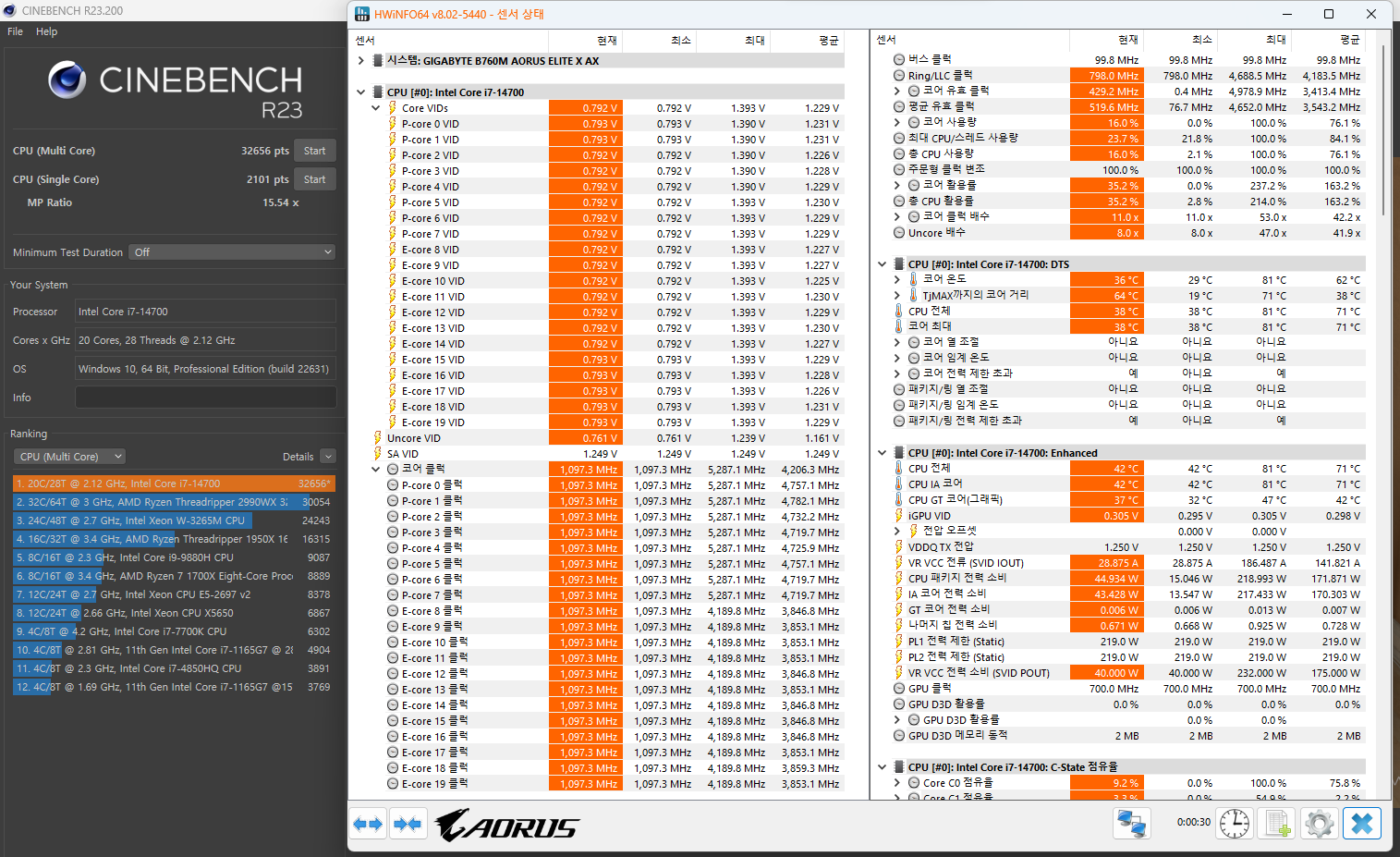Click the right pane 센서 column header

pyautogui.click(x=970, y=40)
